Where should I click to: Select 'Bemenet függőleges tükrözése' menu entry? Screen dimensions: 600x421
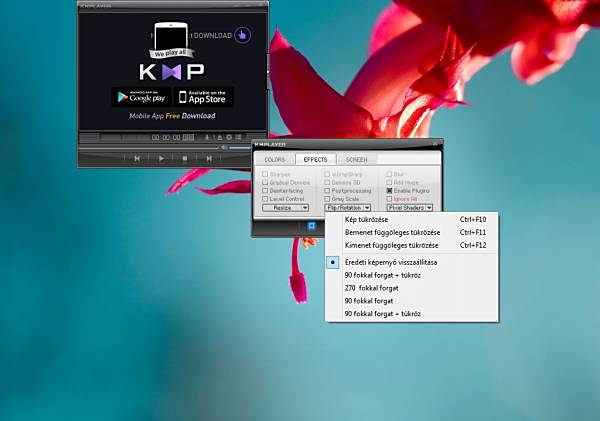point(412,232)
